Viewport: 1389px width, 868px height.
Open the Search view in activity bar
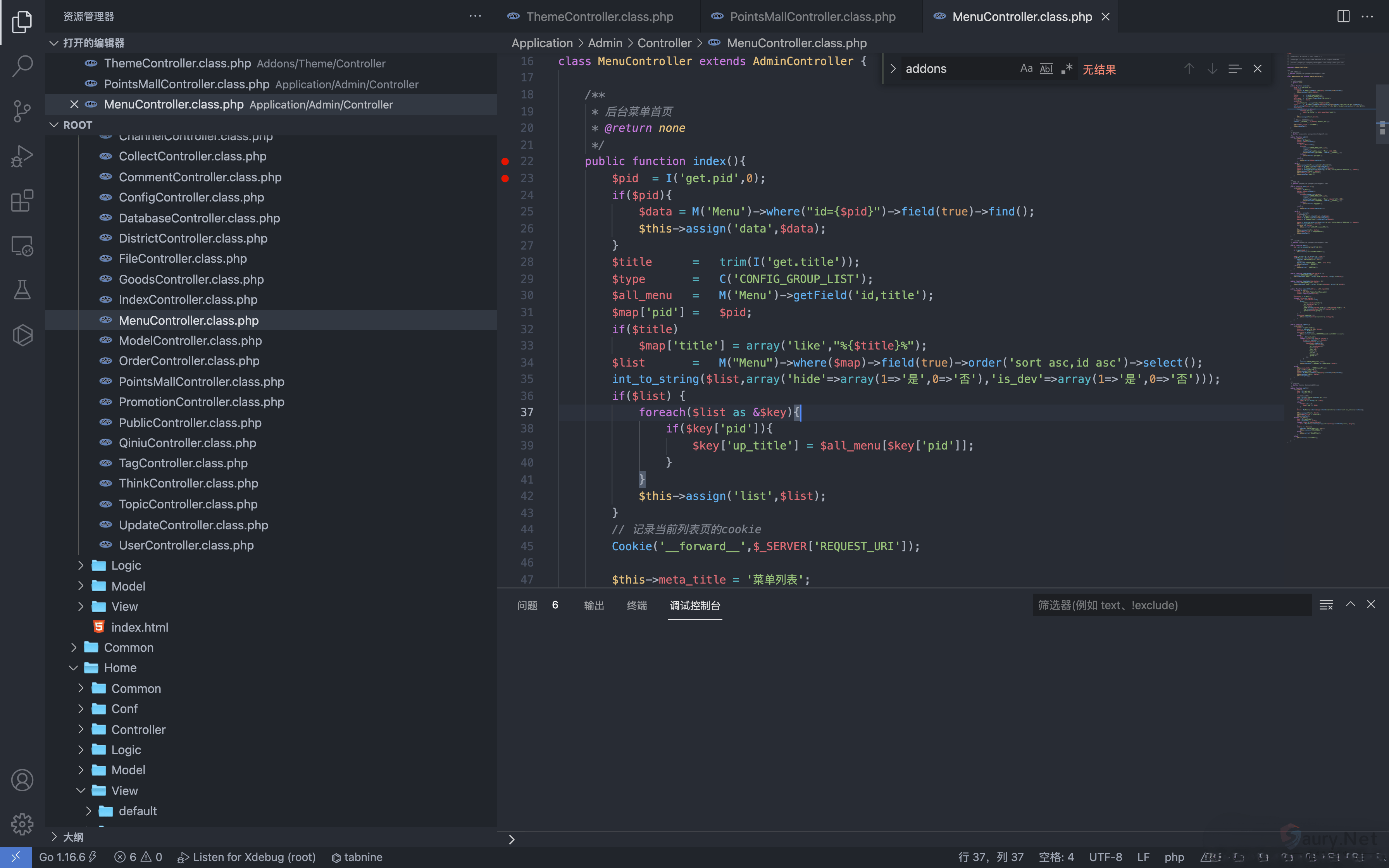click(22, 66)
